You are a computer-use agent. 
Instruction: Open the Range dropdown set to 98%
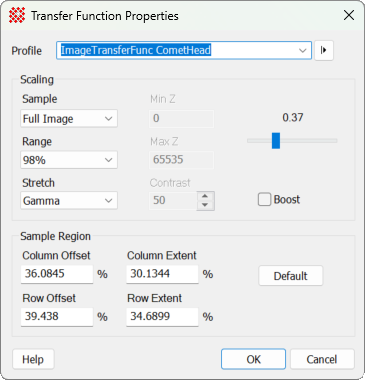click(69, 160)
